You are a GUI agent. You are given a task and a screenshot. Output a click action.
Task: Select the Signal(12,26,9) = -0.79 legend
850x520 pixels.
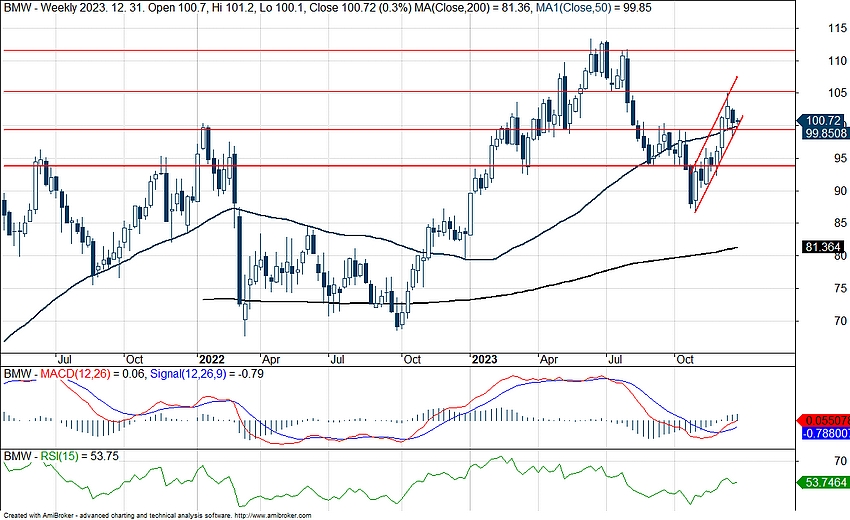pos(207,374)
